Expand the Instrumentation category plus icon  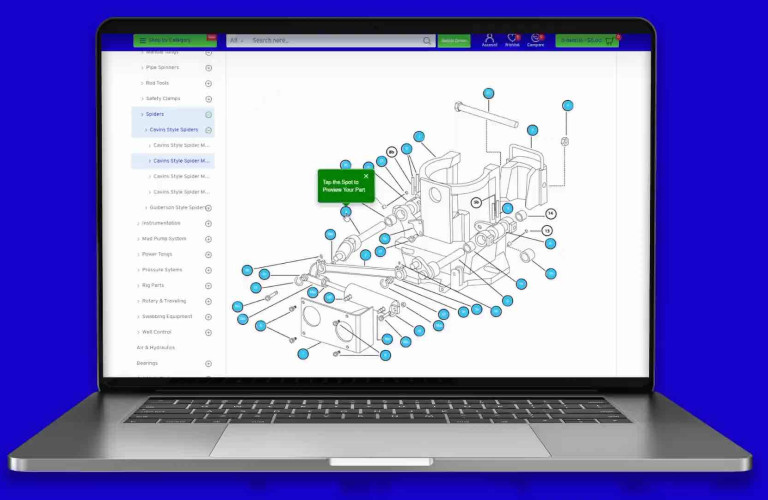pyautogui.click(x=209, y=223)
